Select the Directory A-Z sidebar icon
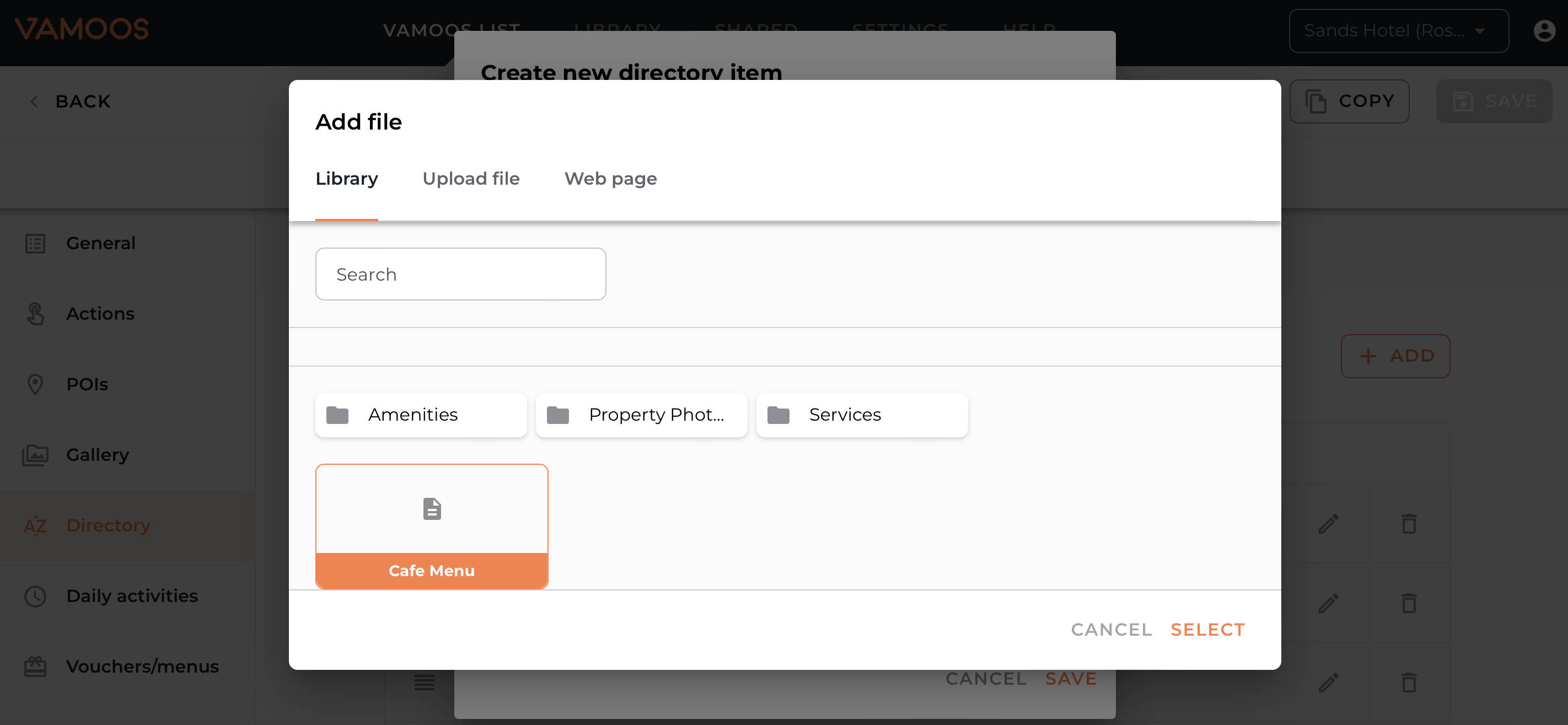1568x725 pixels. [x=35, y=525]
